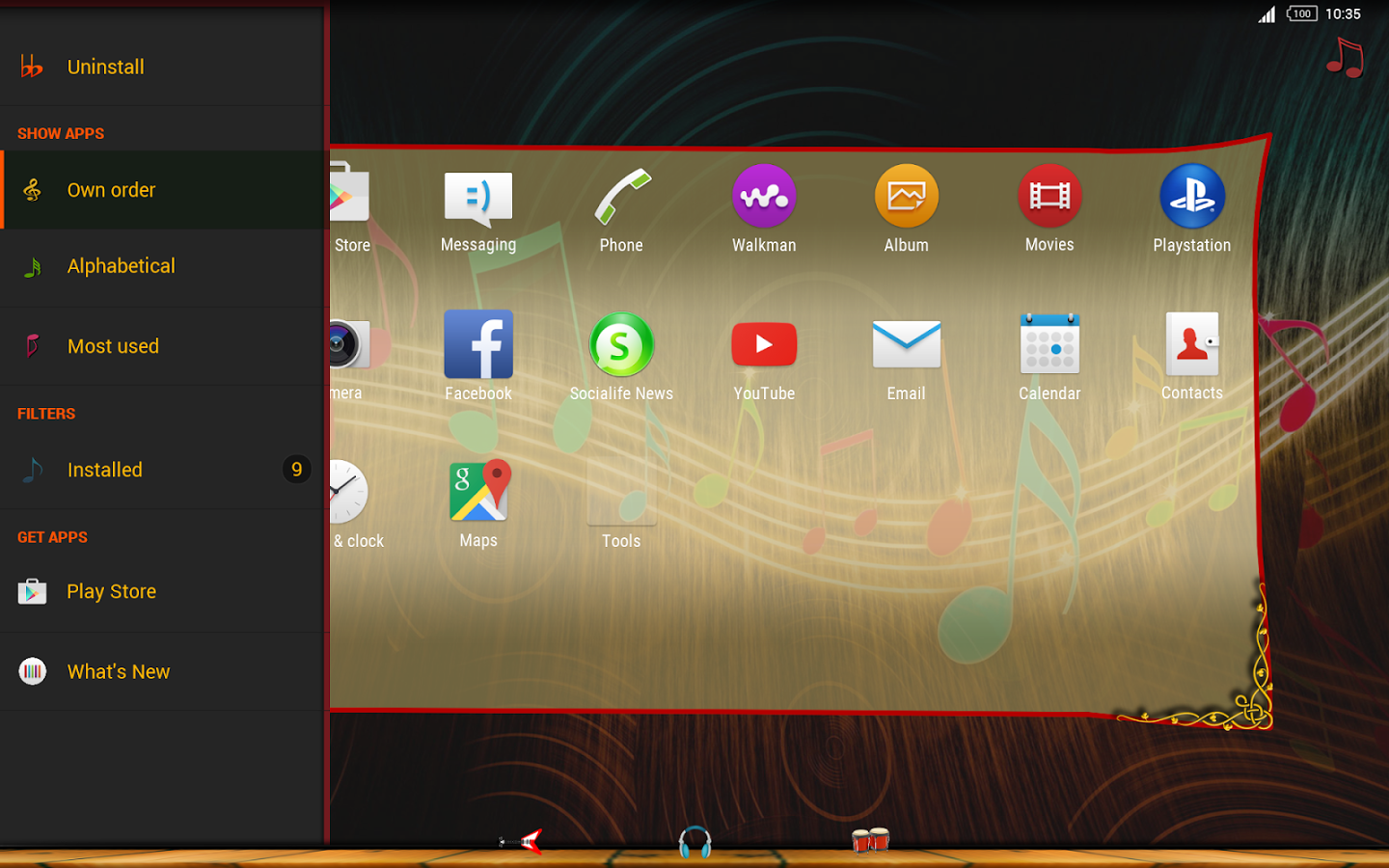
Task: Tap the blue note icon beside Installed
Action: click(32, 470)
